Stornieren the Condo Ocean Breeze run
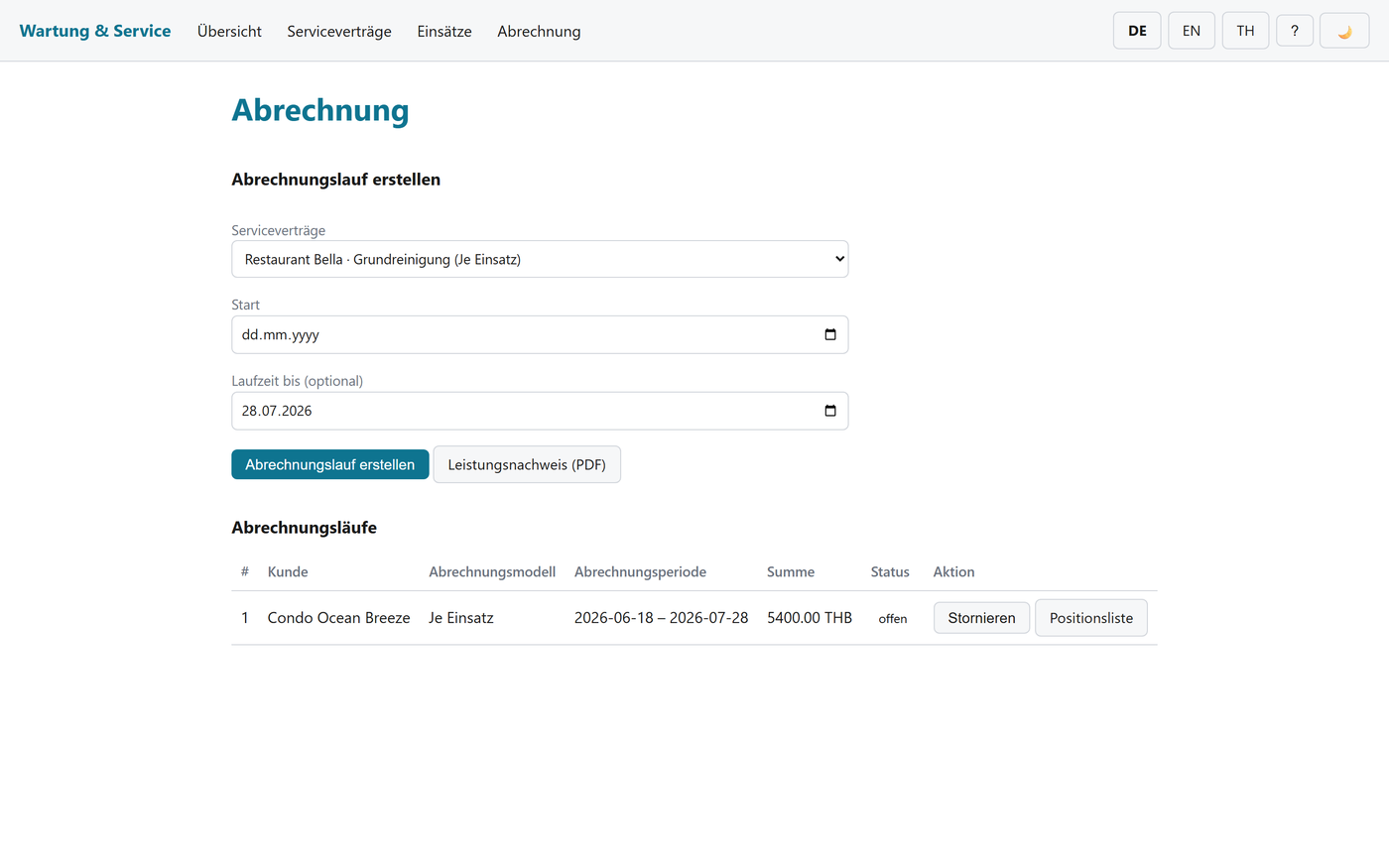Viewport: 1389px width, 868px height. tap(981, 617)
